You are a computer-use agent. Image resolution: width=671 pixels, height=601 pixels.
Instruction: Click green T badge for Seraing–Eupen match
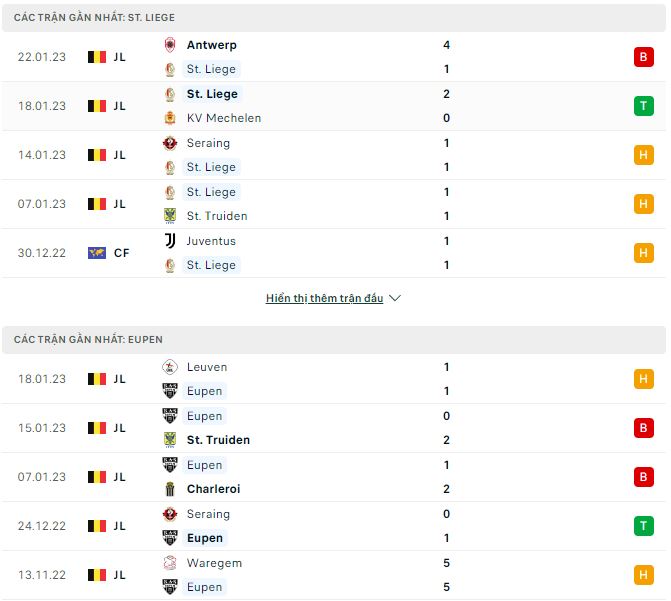pos(643,526)
